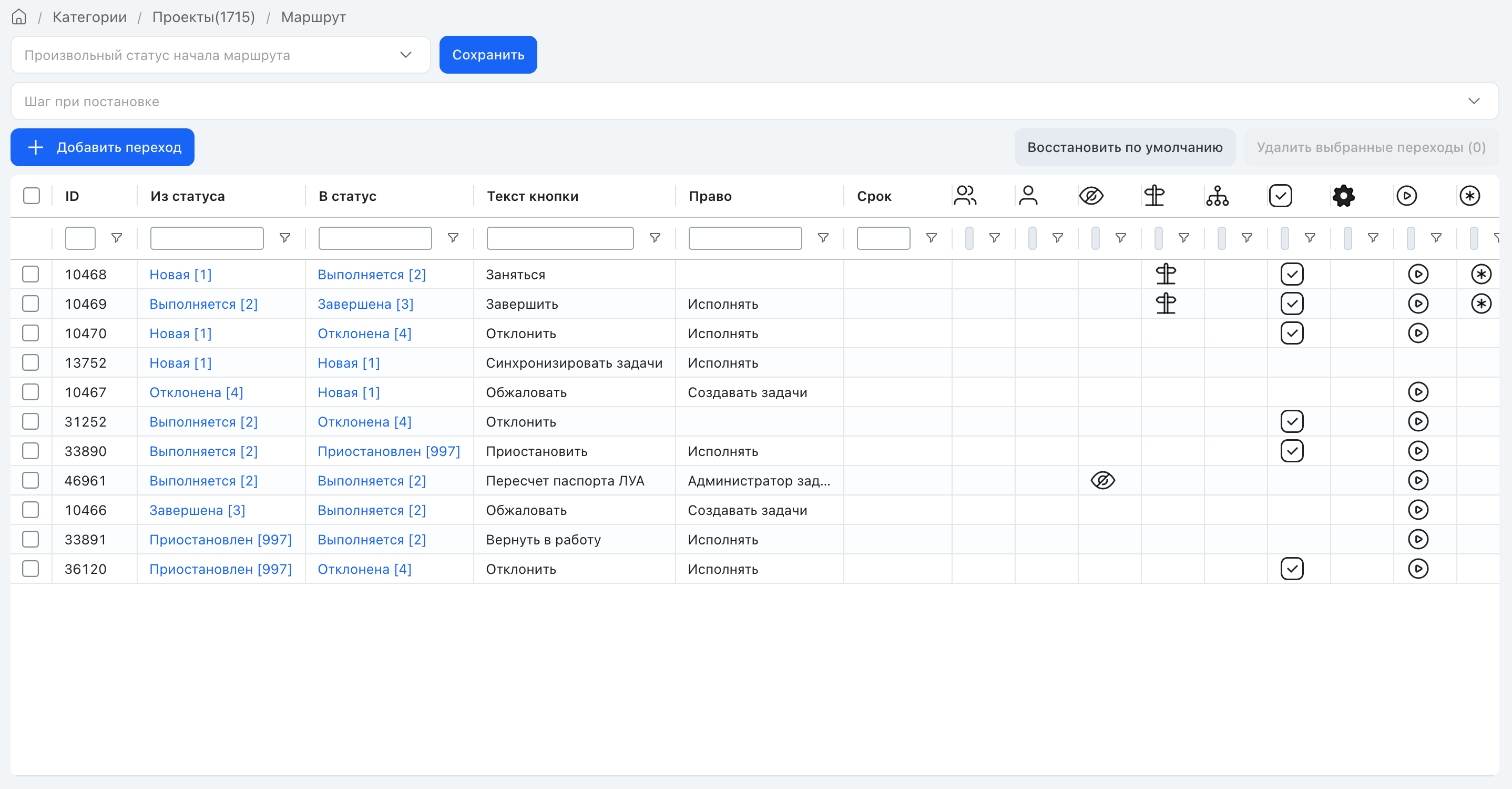Open filter funnel for ID column
The height and width of the screenshot is (789, 1512).
pos(117,238)
